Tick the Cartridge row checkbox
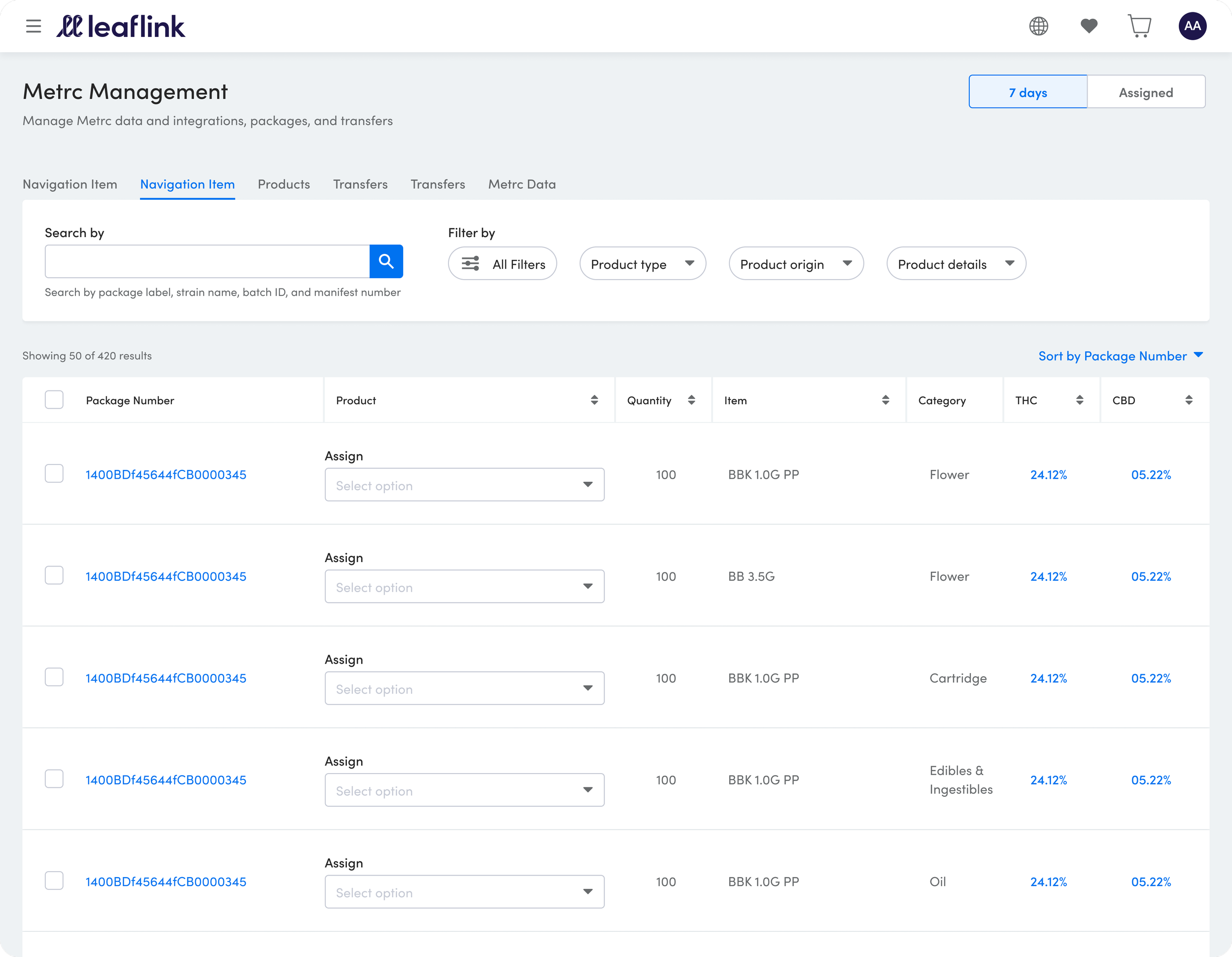Viewport: 1232px width, 957px height. 54,677
